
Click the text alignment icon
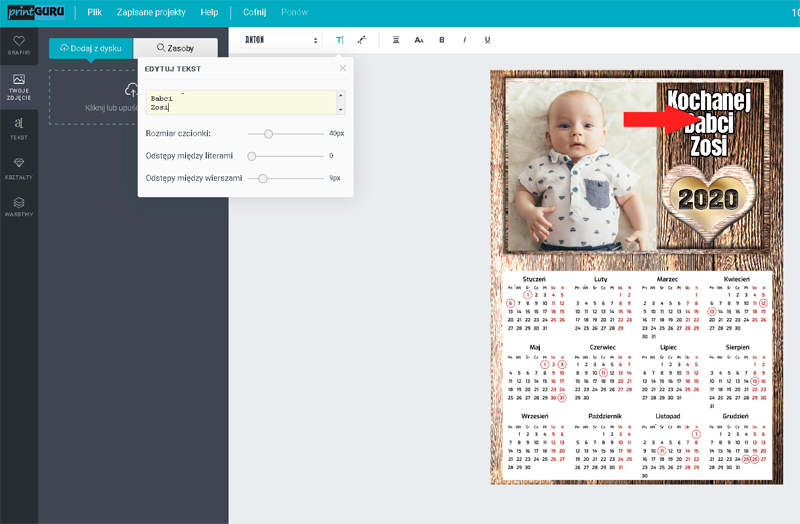395,40
